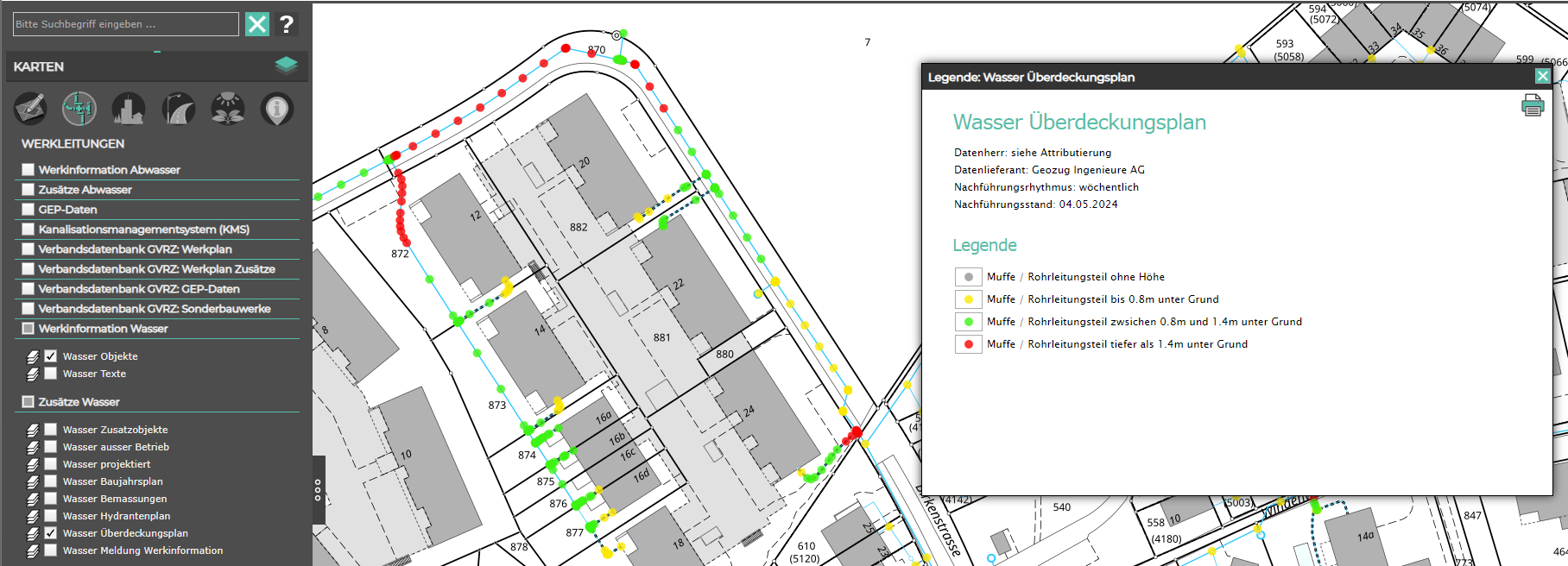Toggle the Werkinformation Abwasser group checkbox

click(28, 170)
